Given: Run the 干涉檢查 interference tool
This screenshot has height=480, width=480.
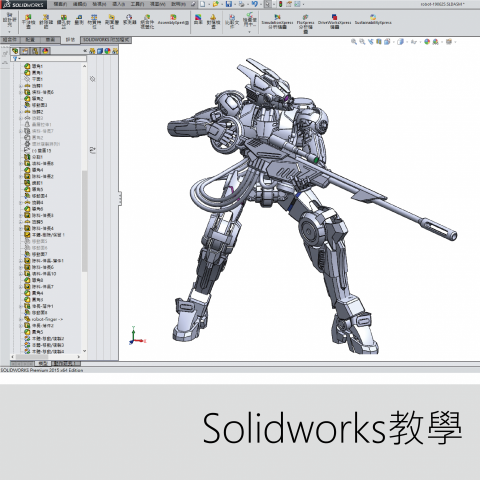Looking at the screenshot, I should pyautogui.click(x=28, y=21).
